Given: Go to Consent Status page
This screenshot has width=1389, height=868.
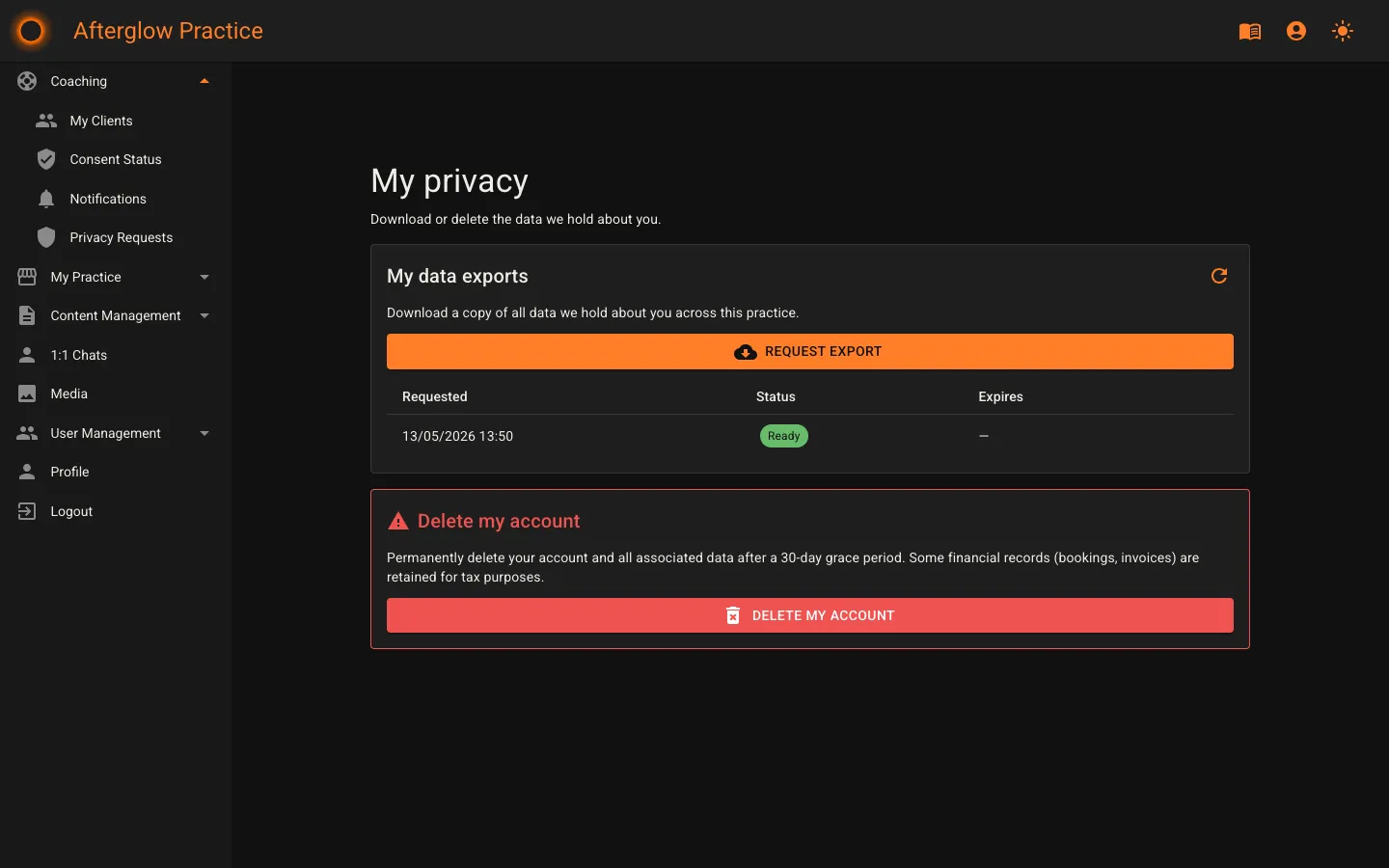Looking at the screenshot, I should 116,159.
